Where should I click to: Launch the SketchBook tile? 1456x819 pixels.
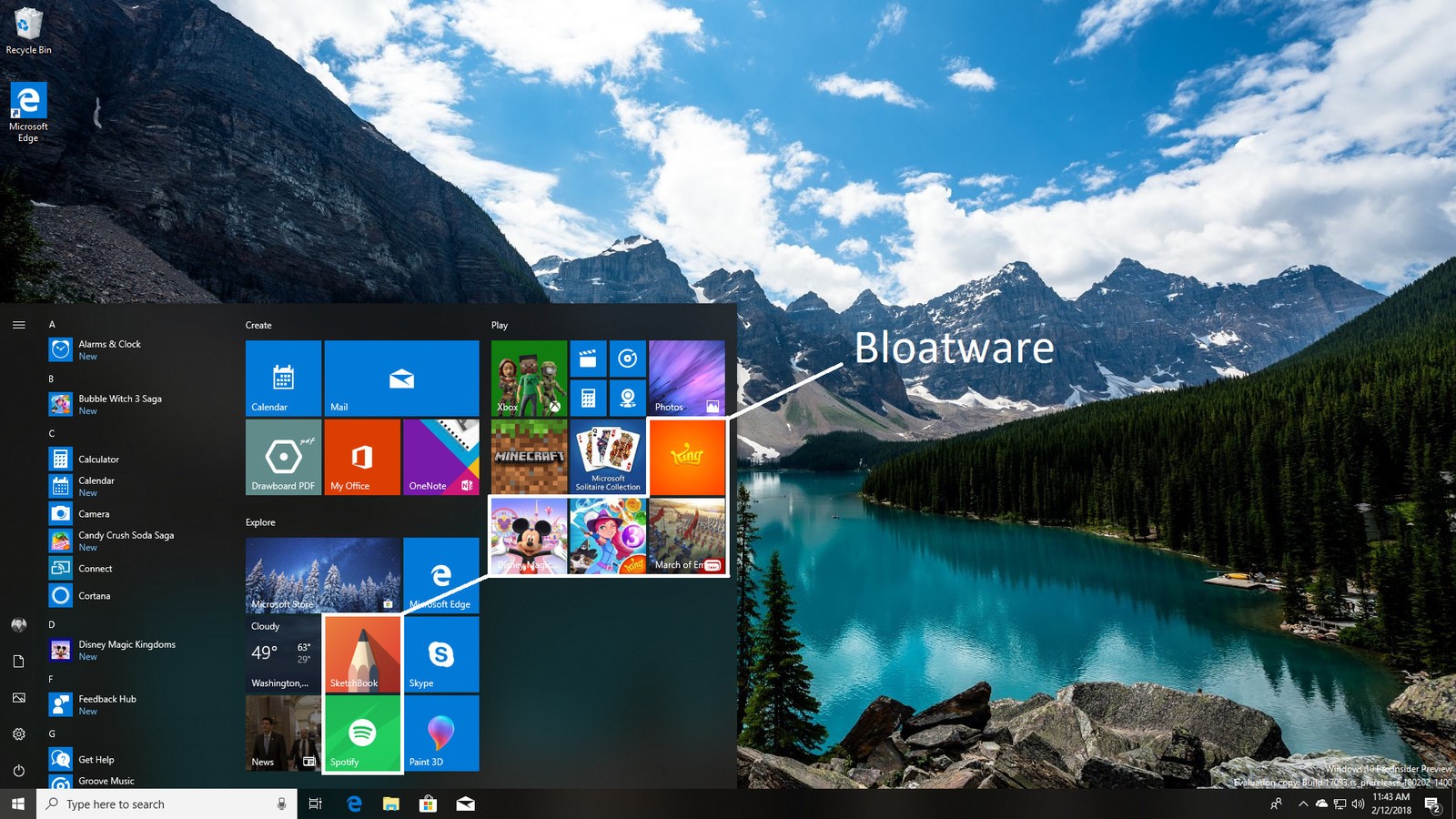click(x=362, y=654)
